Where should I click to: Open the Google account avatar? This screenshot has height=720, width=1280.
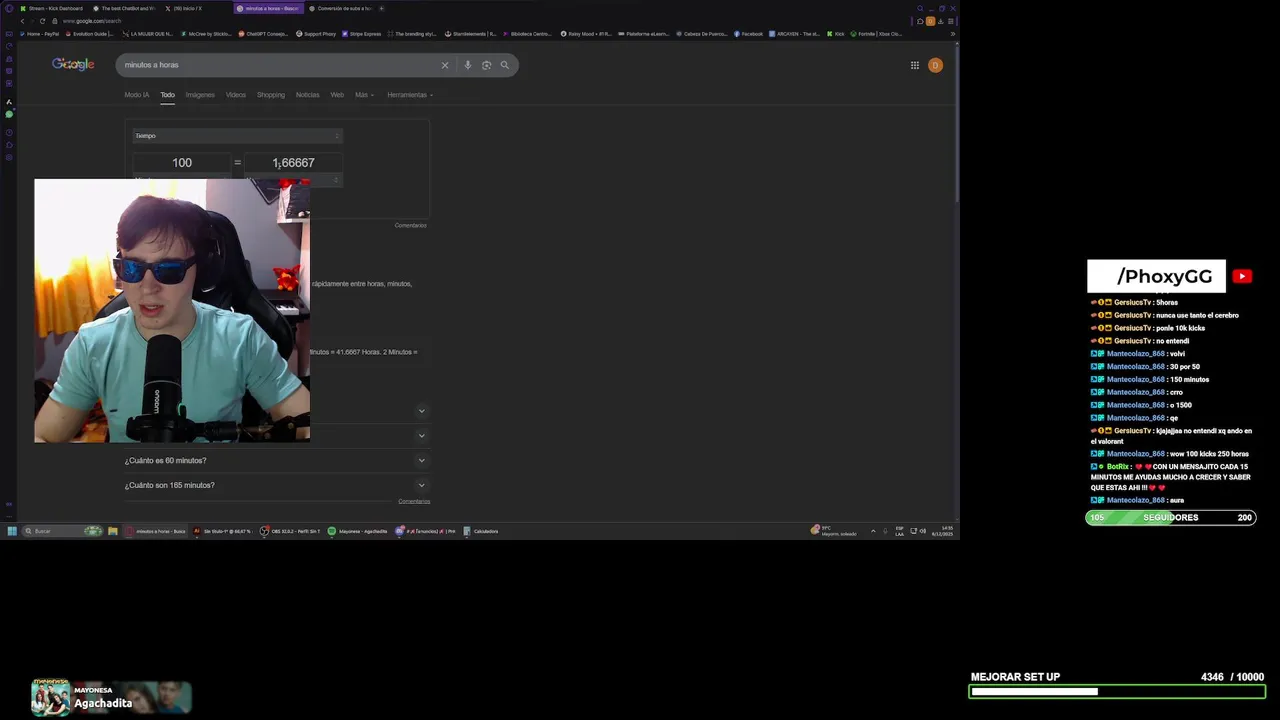click(x=935, y=65)
